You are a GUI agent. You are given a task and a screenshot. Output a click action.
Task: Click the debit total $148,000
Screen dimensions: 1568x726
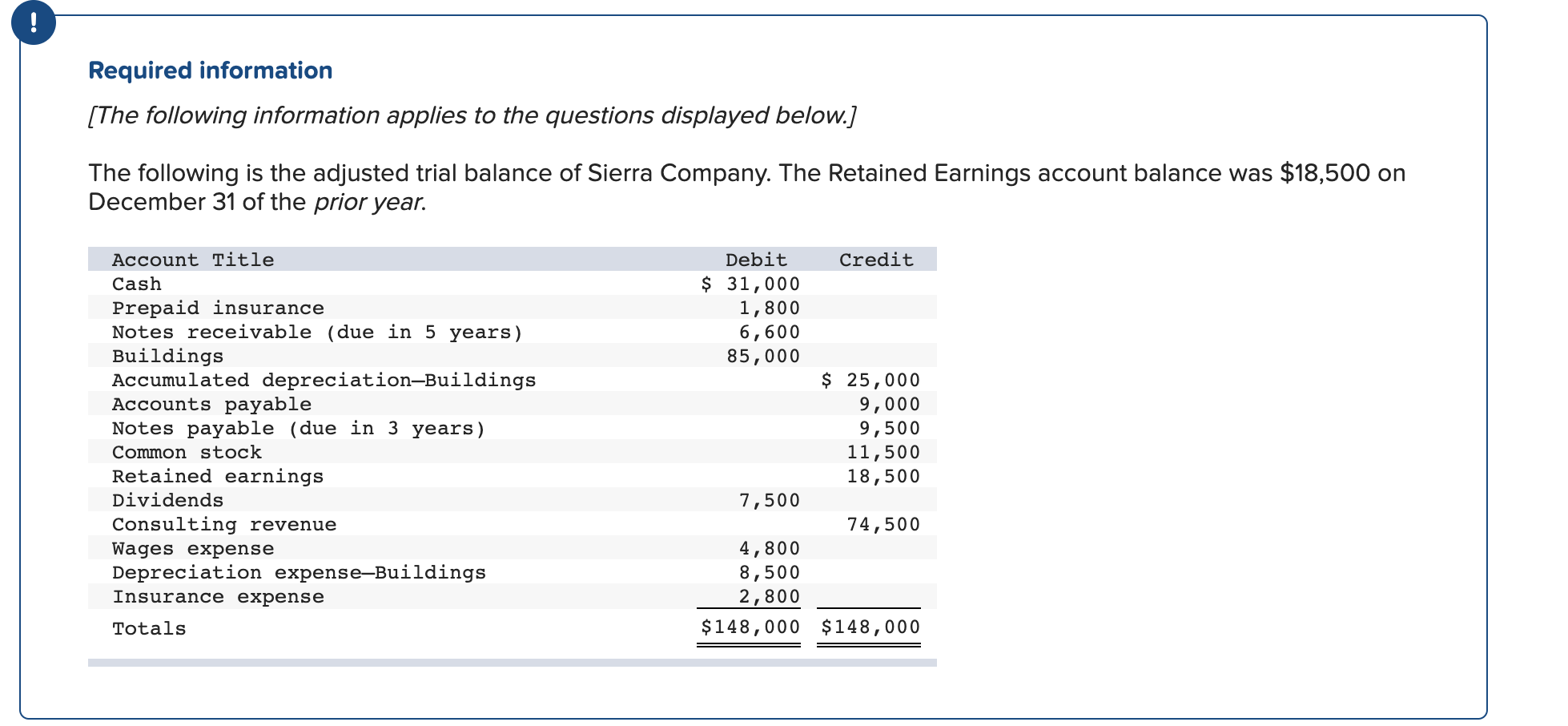point(750,627)
